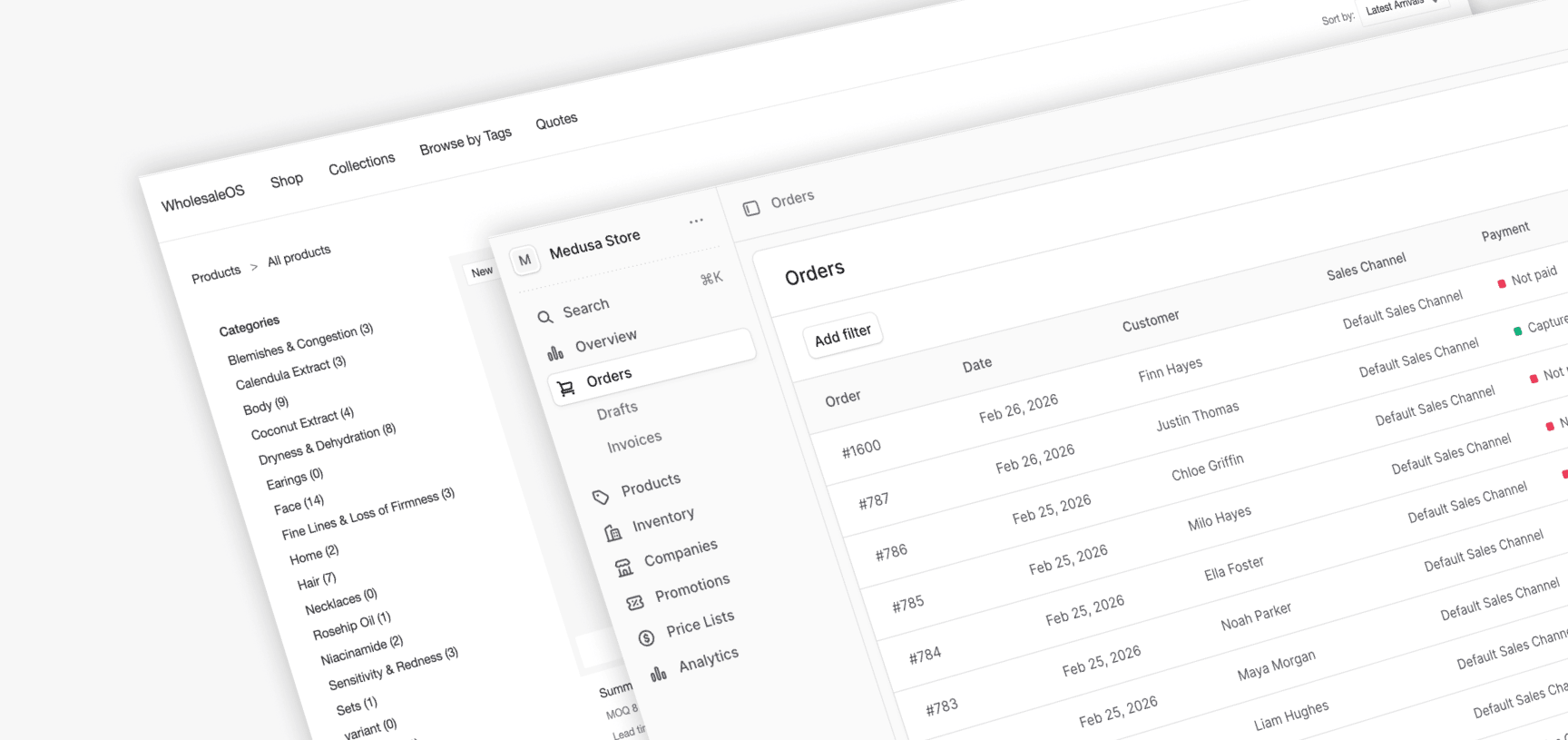The image size is (1568, 740).
Task: Click customer Chloe Griffin
Action: (1207, 467)
